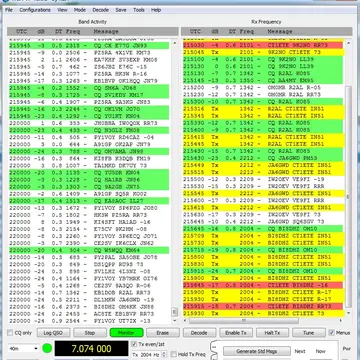Select the 'CQ CX E77G JN93' row
The height and width of the screenshot is (360, 360).
(x=89, y=45)
